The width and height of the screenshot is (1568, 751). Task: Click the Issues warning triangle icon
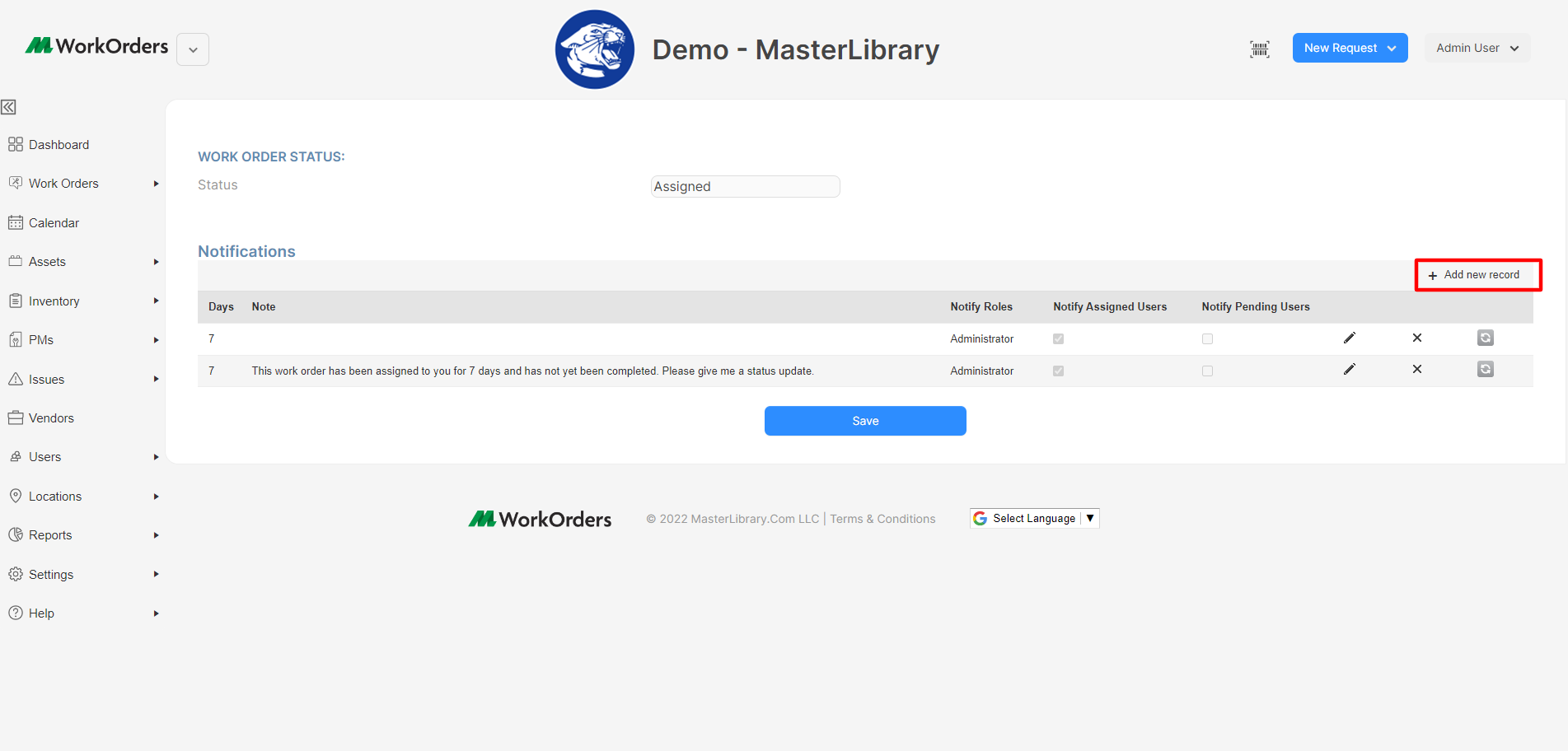(16, 379)
